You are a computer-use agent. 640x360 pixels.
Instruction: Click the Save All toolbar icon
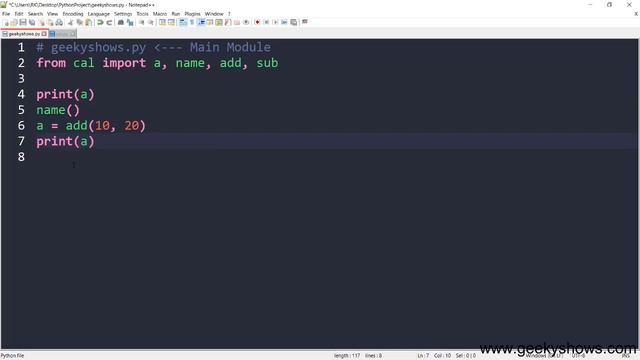click(32, 22)
